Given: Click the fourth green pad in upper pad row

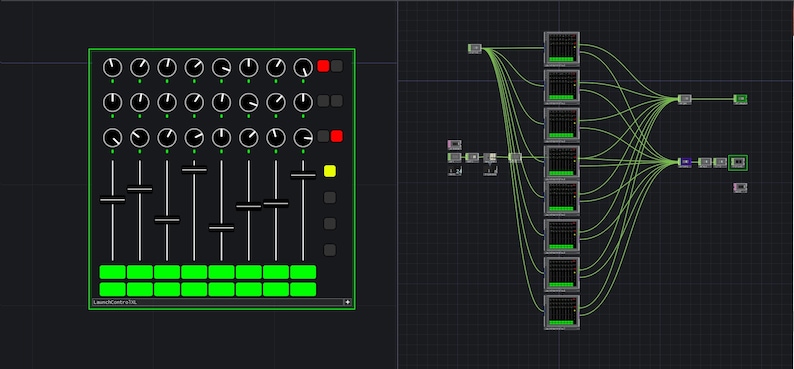Looking at the screenshot, I should click(194, 272).
